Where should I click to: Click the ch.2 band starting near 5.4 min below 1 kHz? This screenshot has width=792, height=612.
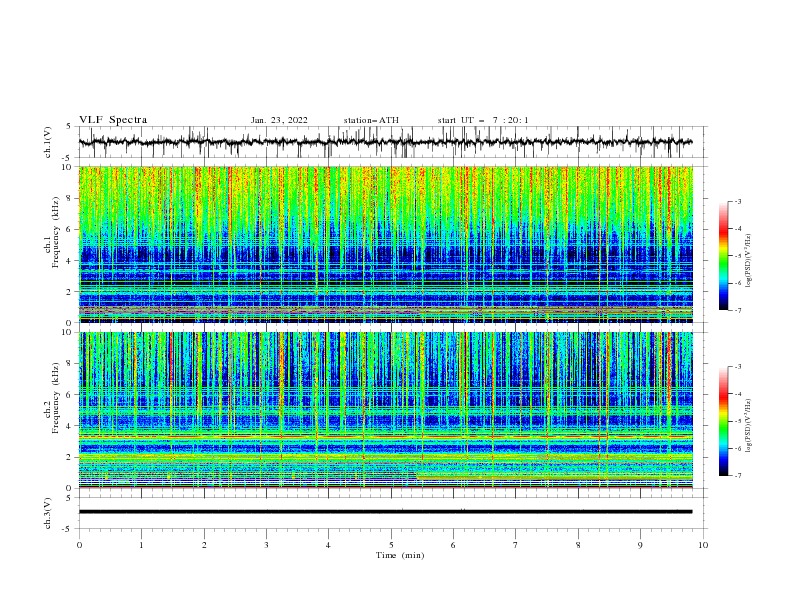pos(554,477)
